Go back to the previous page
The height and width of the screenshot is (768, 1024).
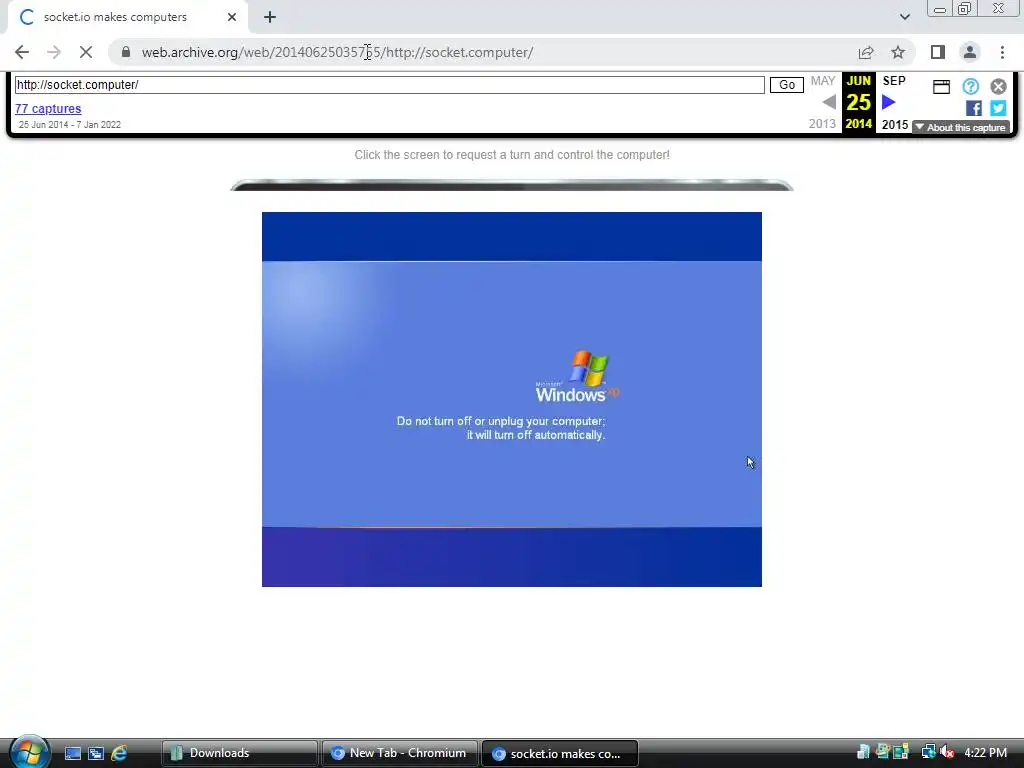point(22,52)
